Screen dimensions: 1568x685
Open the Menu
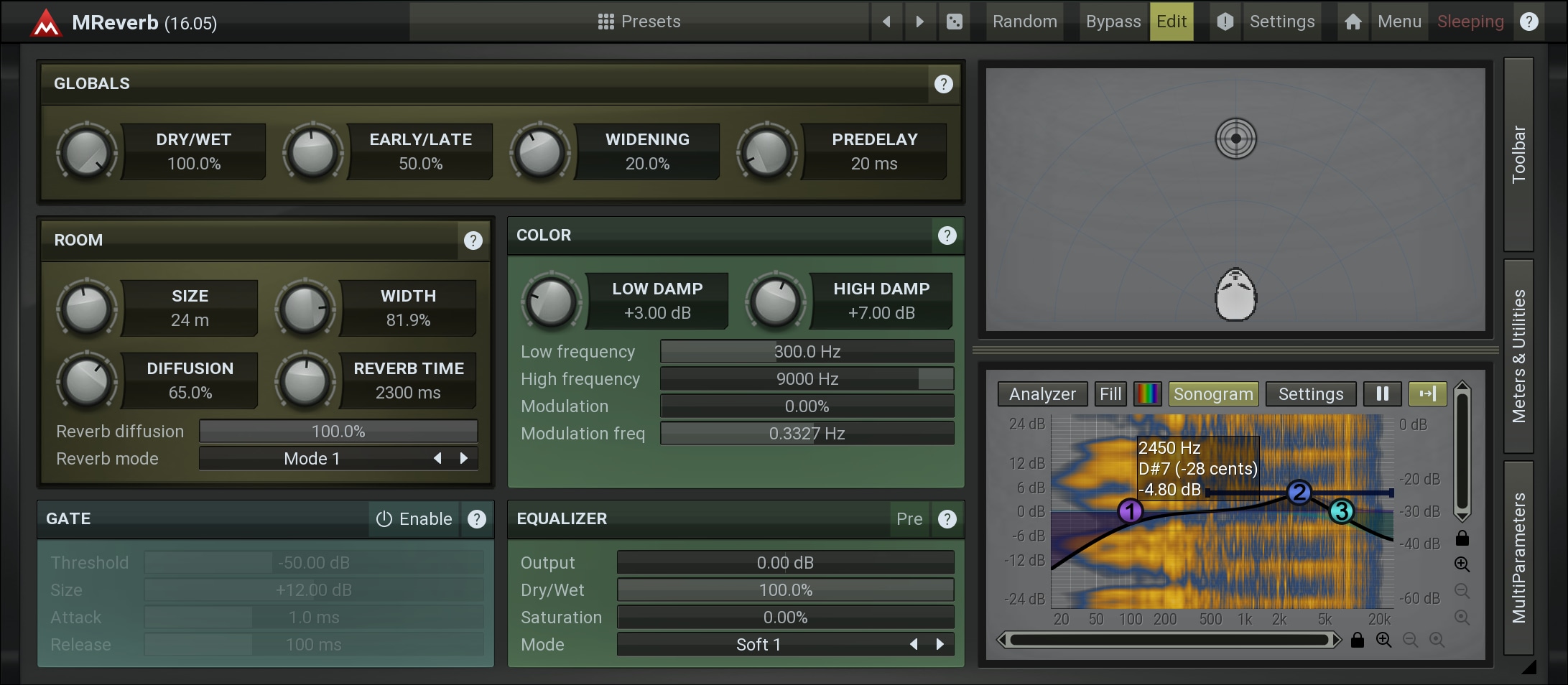pyautogui.click(x=1399, y=22)
